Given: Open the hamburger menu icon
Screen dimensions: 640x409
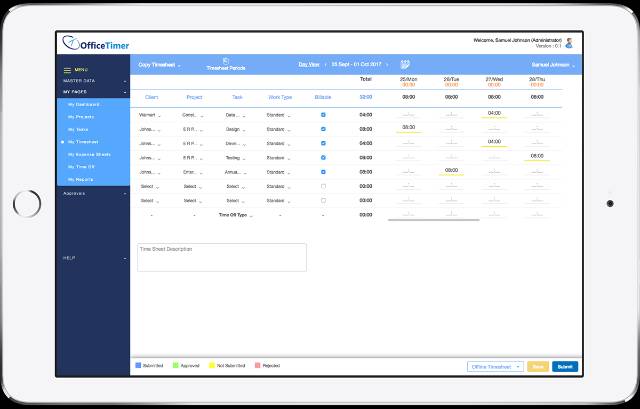Looking at the screenshot, I should [x=67, y=70].
